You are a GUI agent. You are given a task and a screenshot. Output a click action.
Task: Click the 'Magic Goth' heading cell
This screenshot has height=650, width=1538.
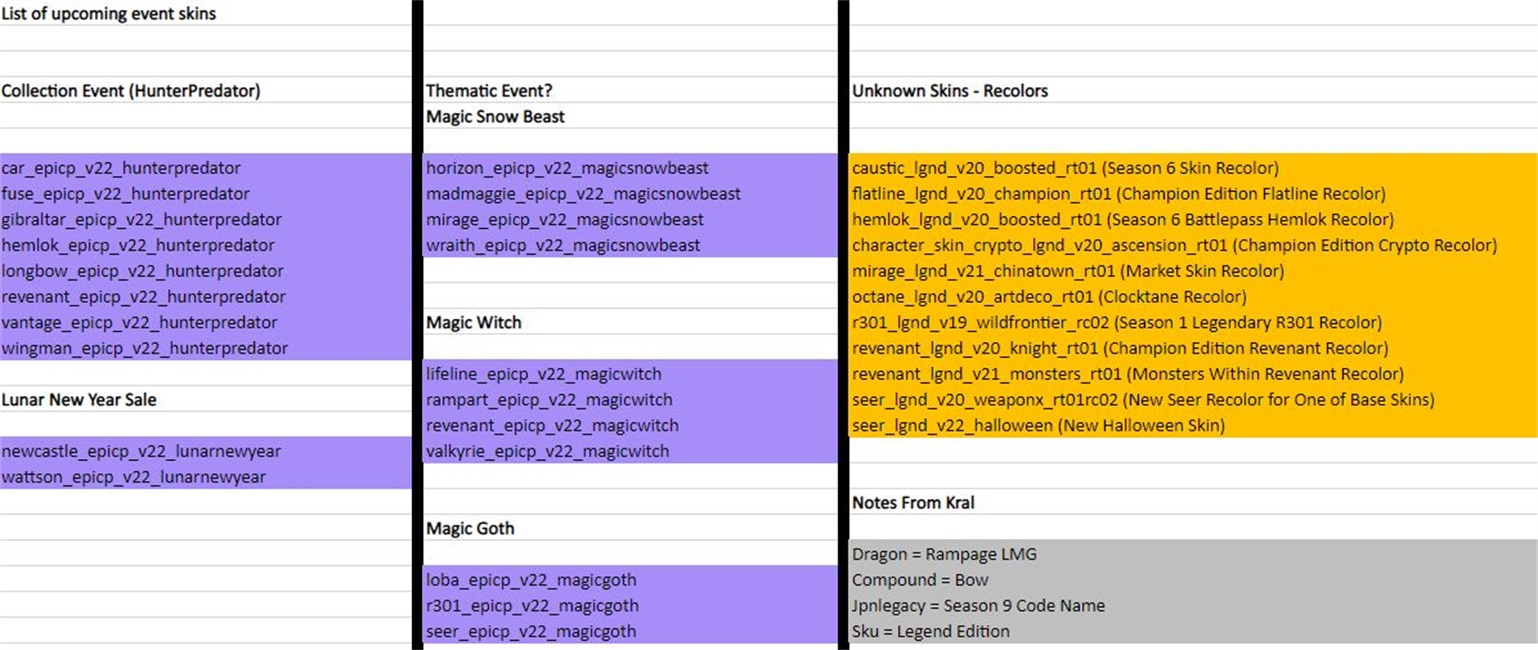point(470,528)
